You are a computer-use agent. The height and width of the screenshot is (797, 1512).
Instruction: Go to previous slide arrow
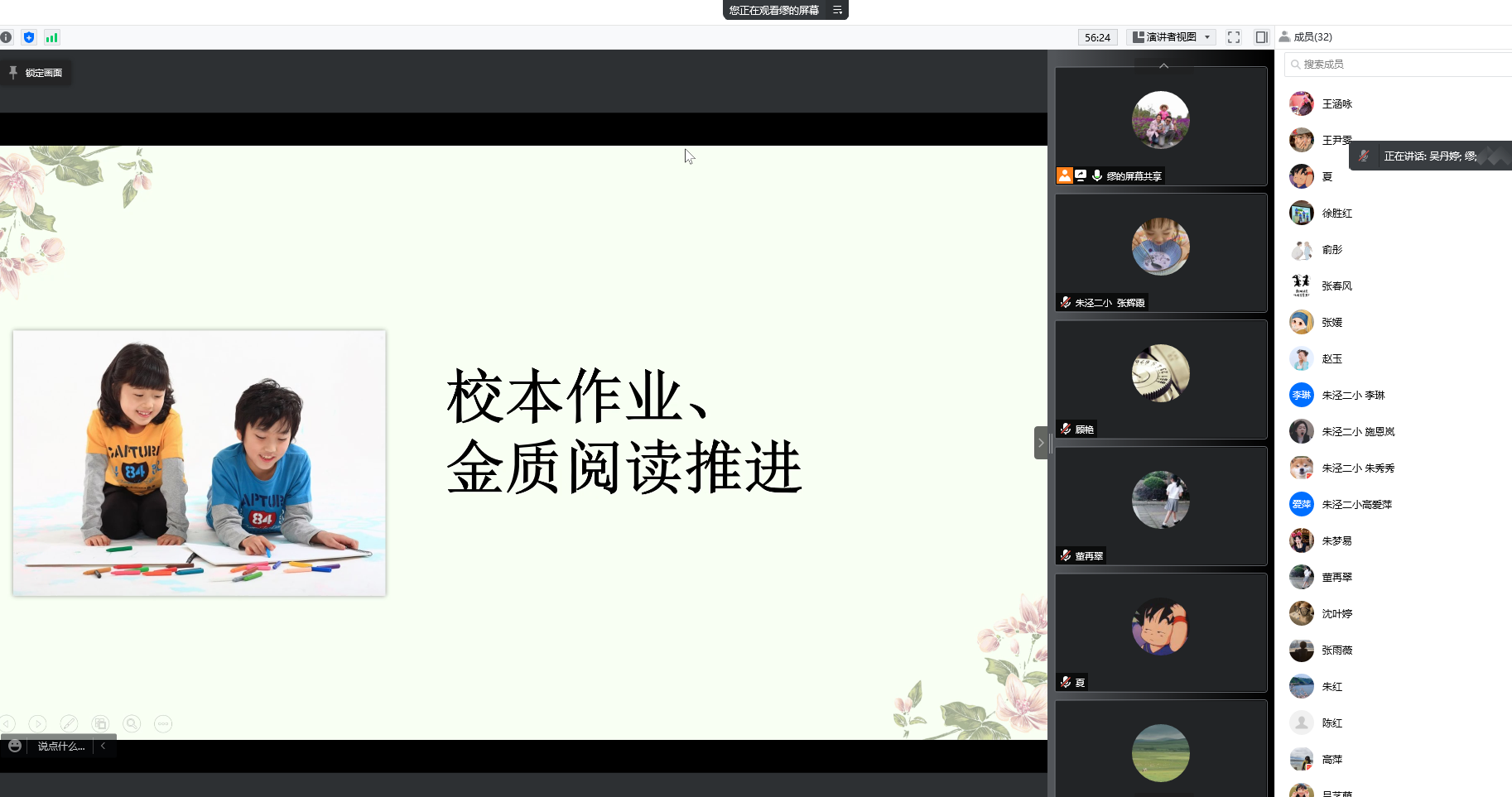click(7, 723)
